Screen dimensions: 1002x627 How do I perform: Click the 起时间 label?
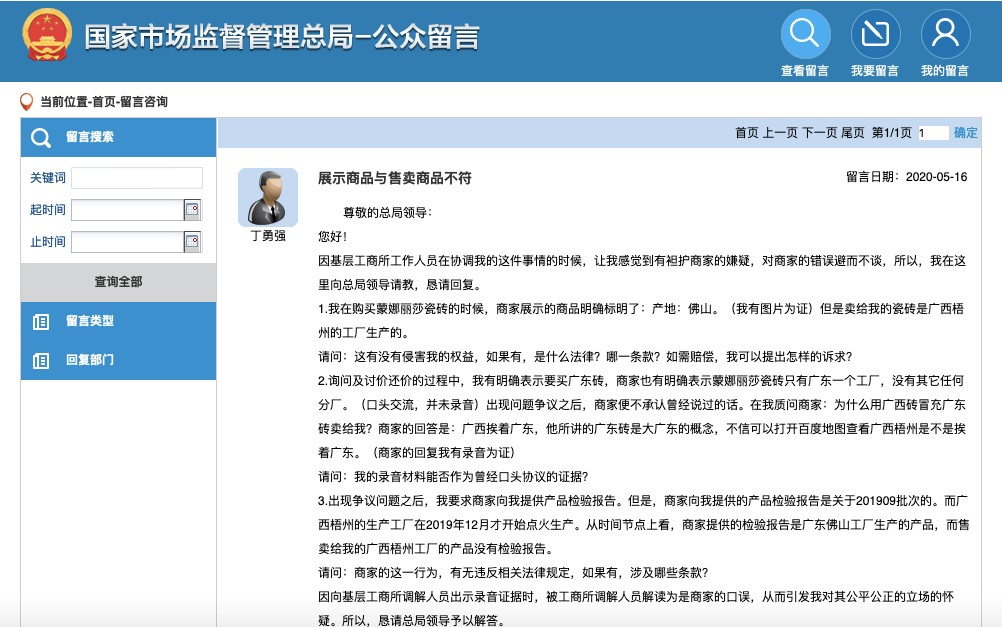pyautogui.click(x=48, y=210)
